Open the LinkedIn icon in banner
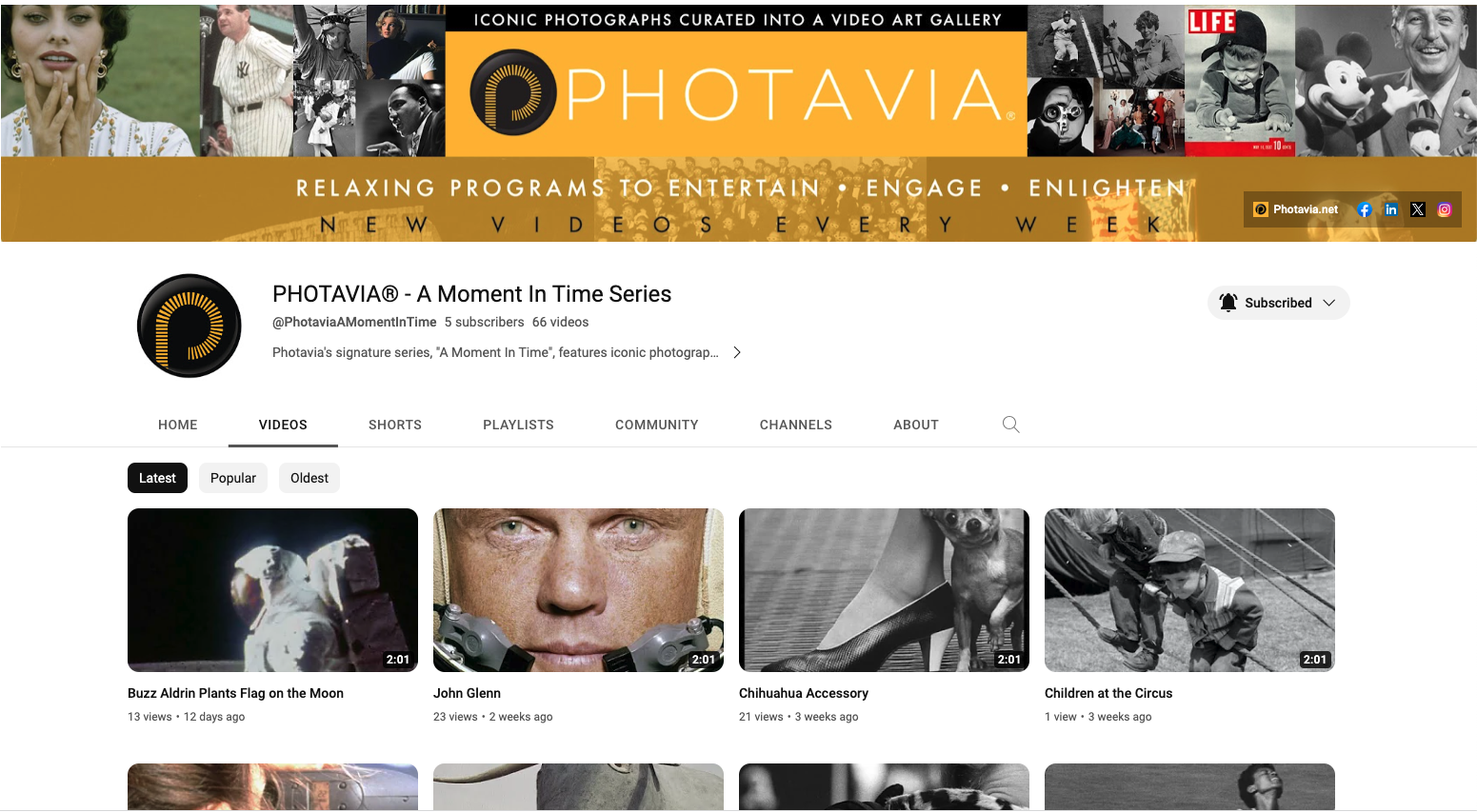 (1391, 209)
